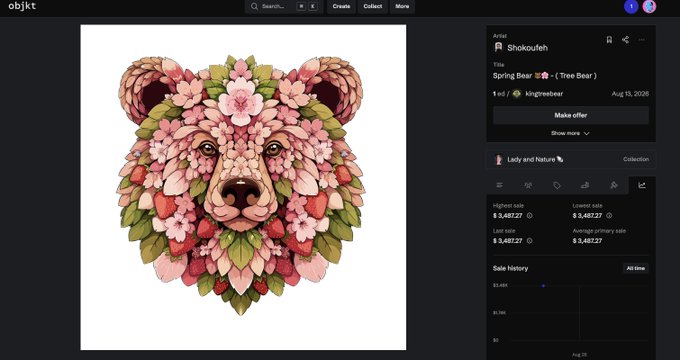Viewport: 680px width, 360px height.
Task: Open the user profile avatar menu
Action: click(649, 7)
